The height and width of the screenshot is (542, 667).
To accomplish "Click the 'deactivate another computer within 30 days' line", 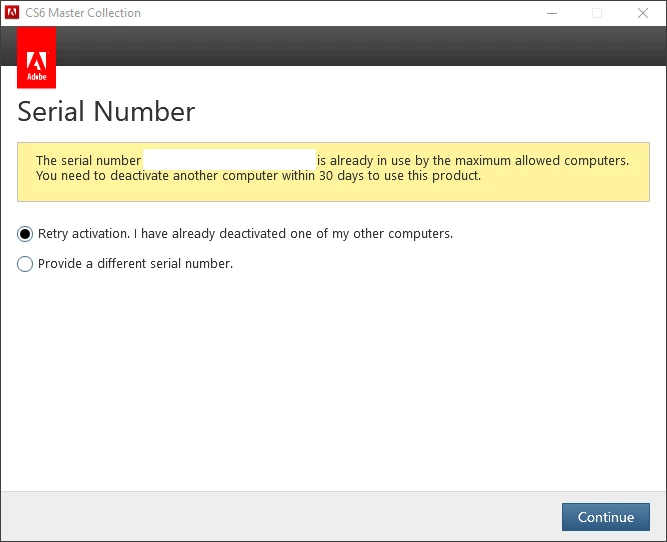I will pyautogui.click(x=259, y=176).
